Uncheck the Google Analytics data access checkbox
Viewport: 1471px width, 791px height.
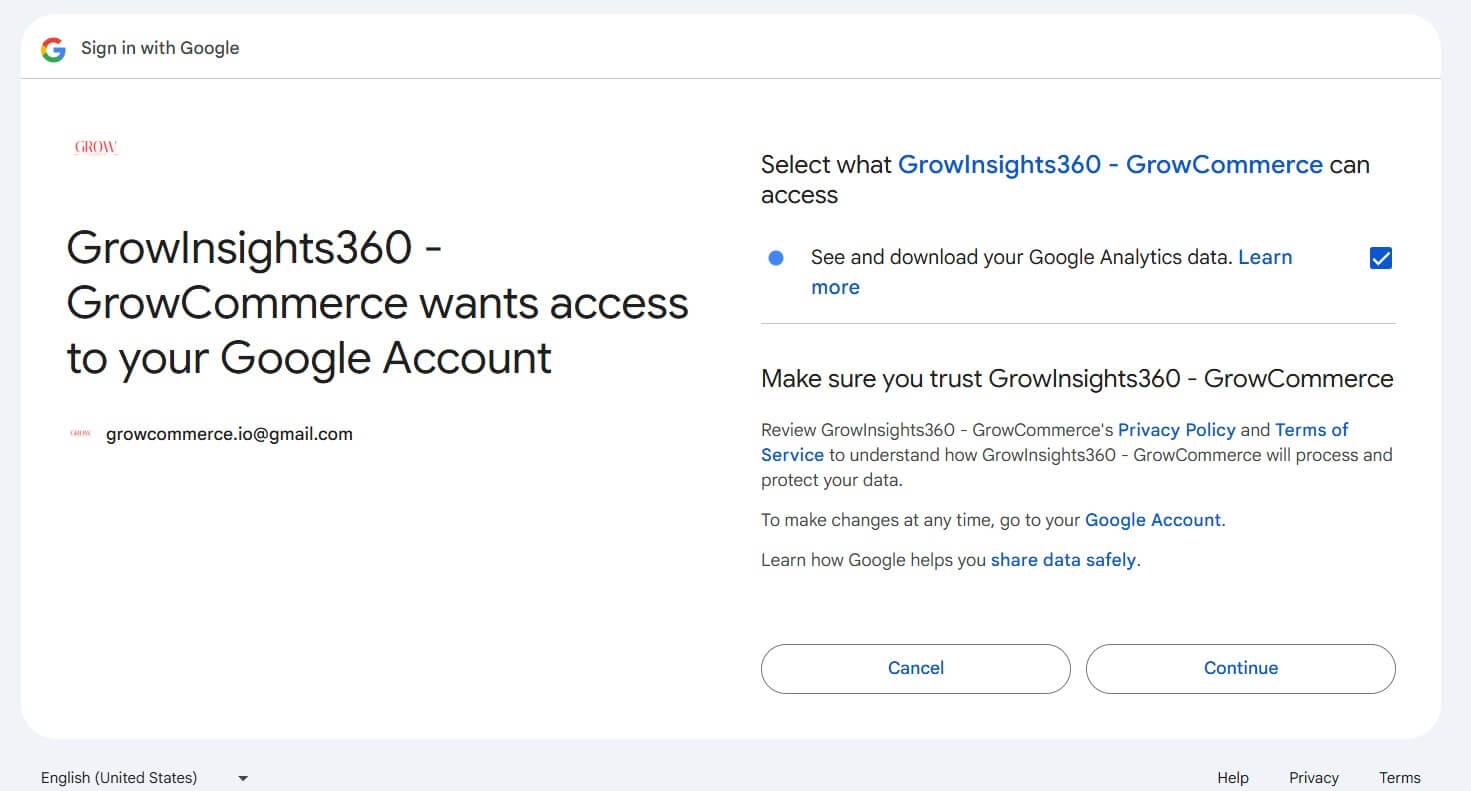pyautogui.click(x=1381, y=258)
